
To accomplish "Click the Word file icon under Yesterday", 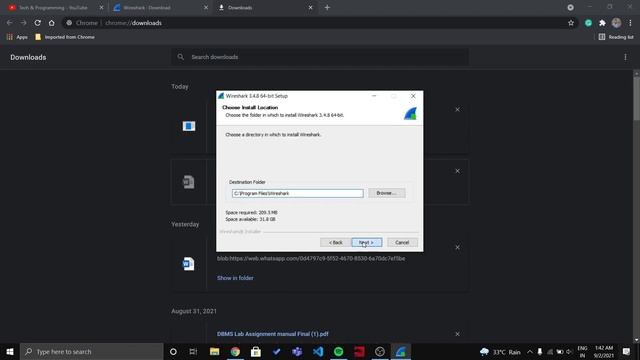I will pyautogui.click(x=188, y=264).
